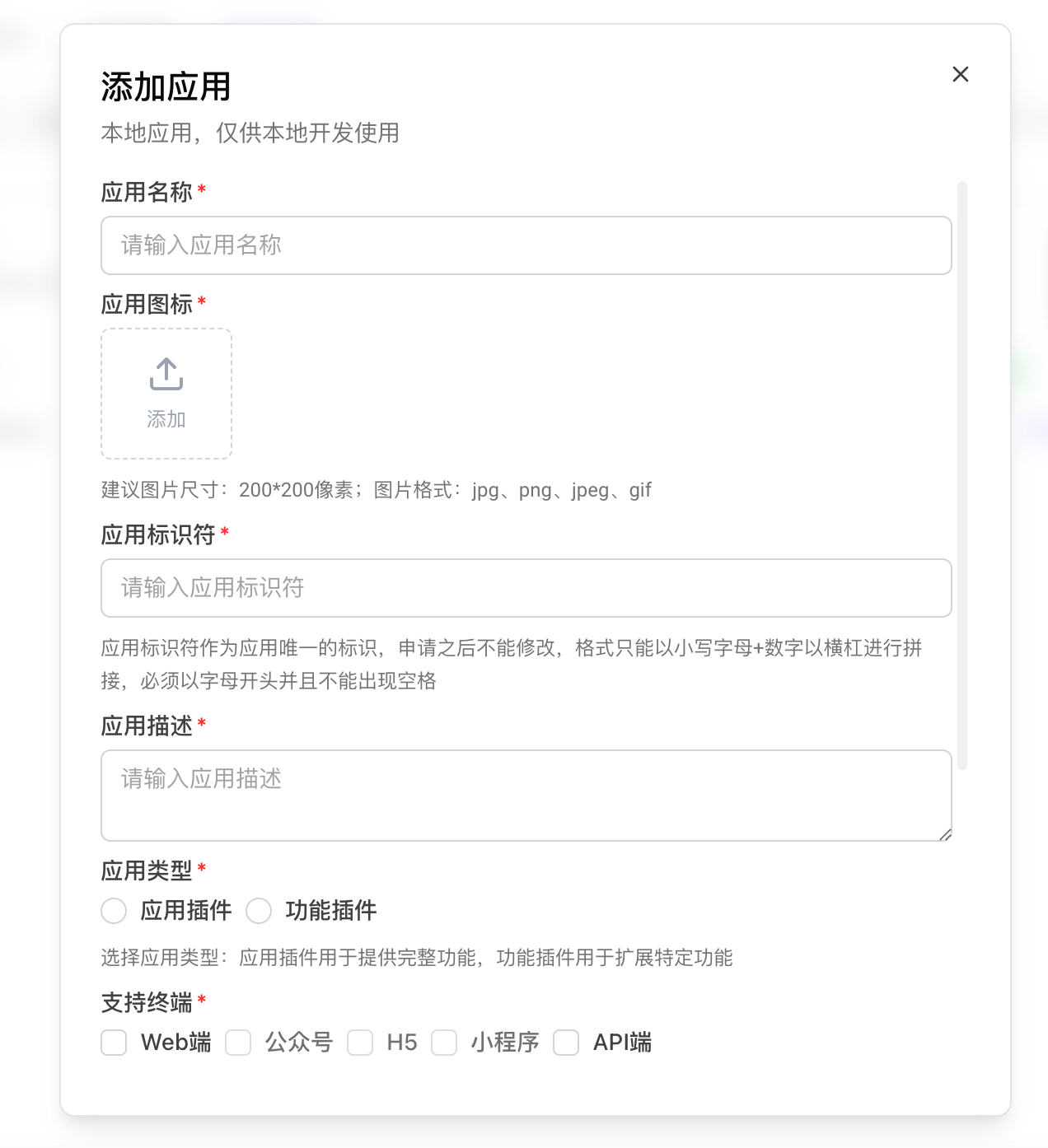This screenshot has height=1148, width=1048.
Task: Enable the API端 checkbox
Action: pos(566,1043)
